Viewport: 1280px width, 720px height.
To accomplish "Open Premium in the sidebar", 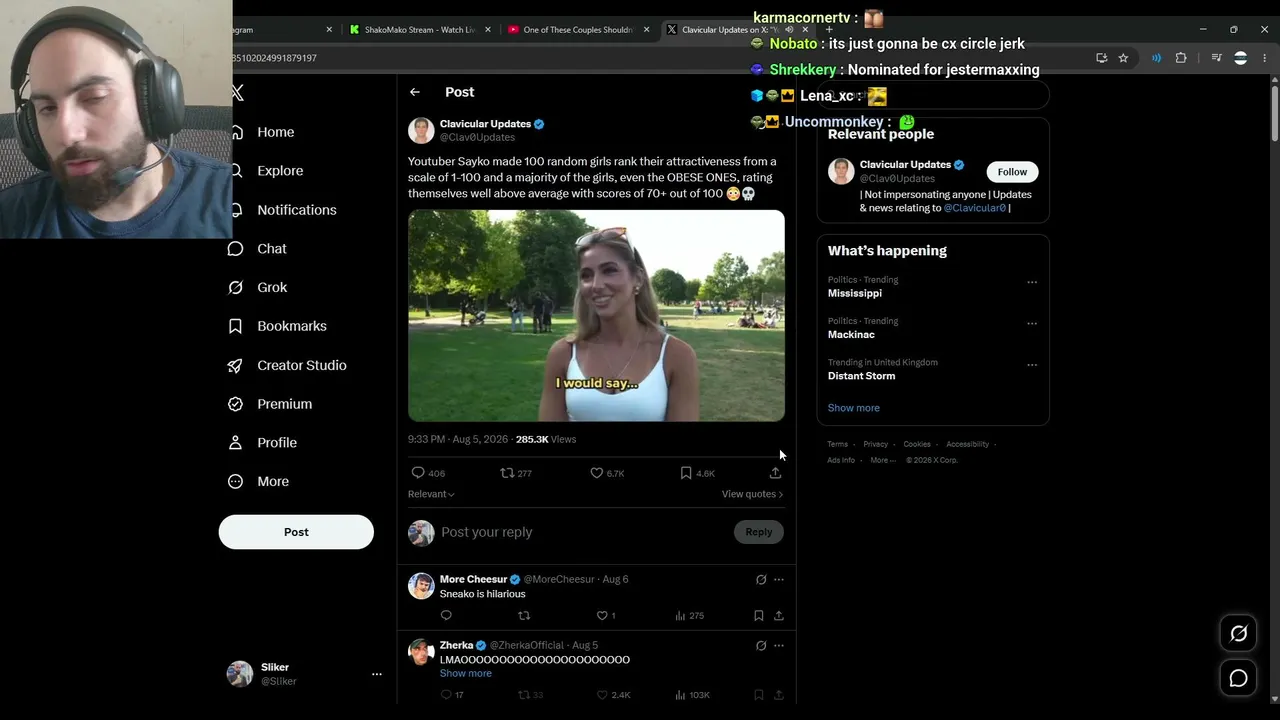I will click(270, 404).
